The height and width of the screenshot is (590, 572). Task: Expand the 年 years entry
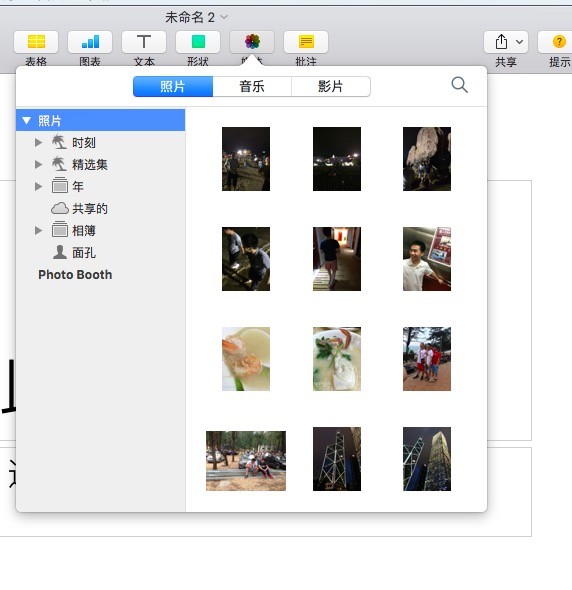point(38,186)
